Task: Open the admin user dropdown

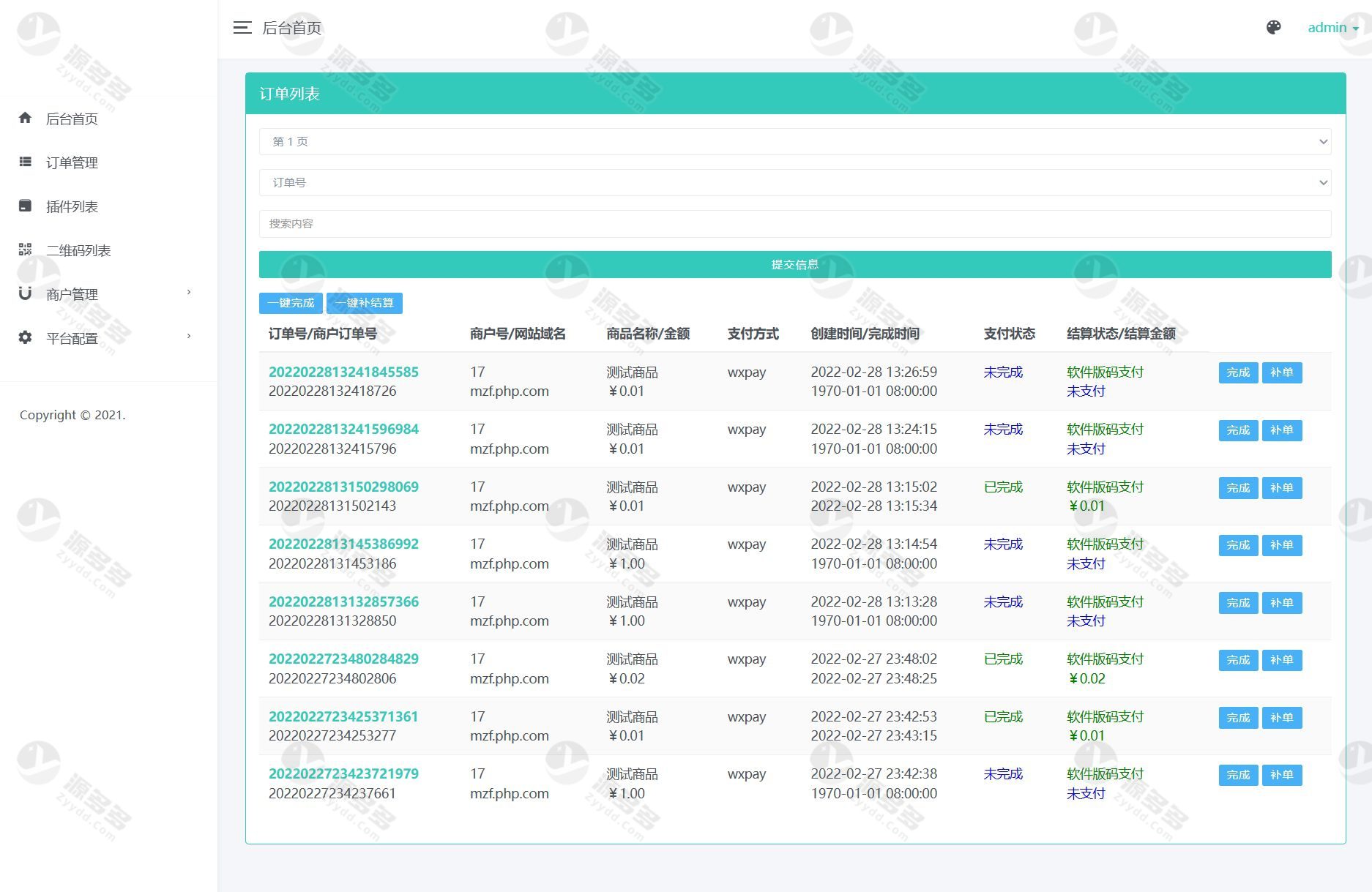Action: coord(1332,28)
